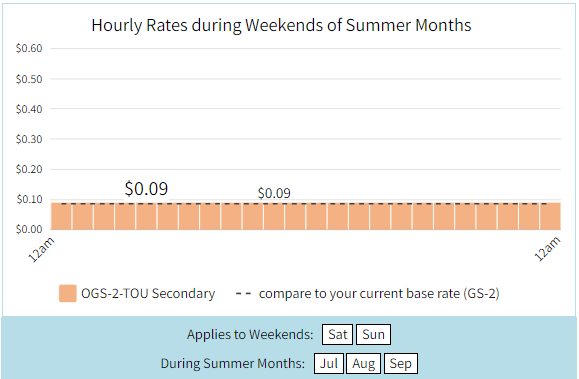
Task: Click the compare to current base rate legend text
Action: pos(379,294)
